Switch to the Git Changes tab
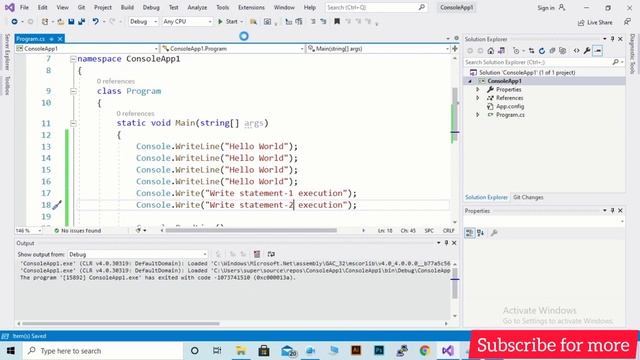This screenshot has width=640, height=360. 528,197
